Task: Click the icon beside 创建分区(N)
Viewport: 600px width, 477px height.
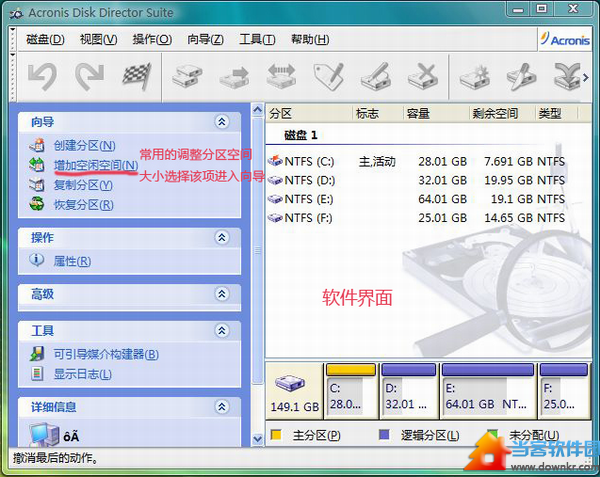Action: [37, 145]
